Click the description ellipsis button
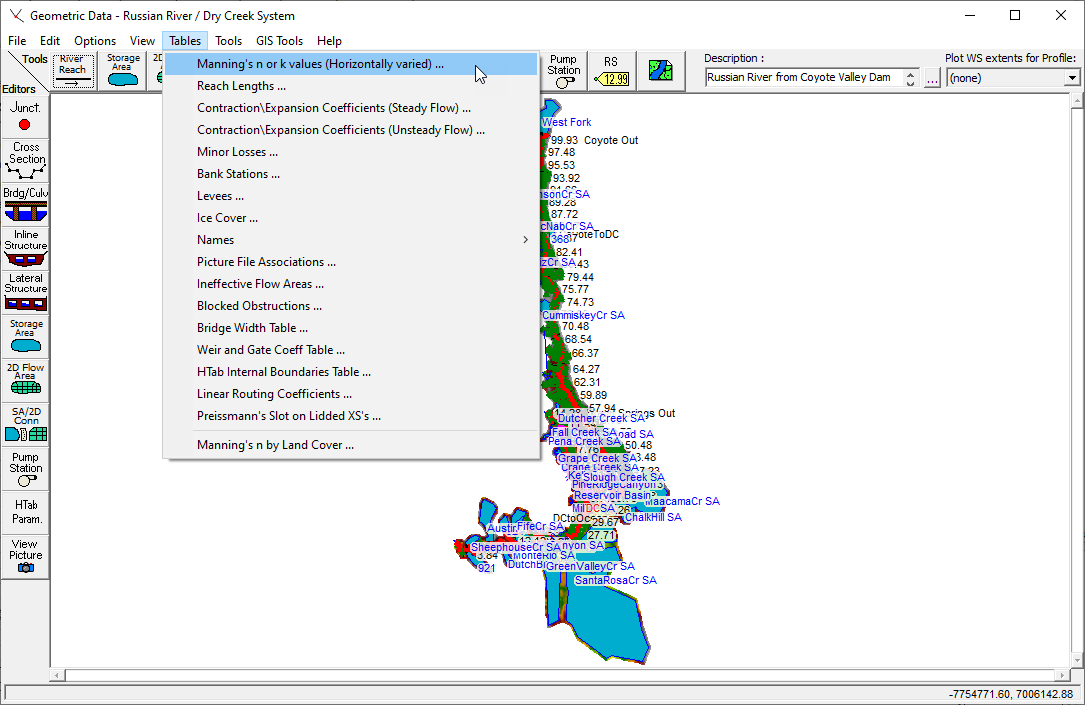This screenshot has height=705, width=1085. [x=932, y=78]
